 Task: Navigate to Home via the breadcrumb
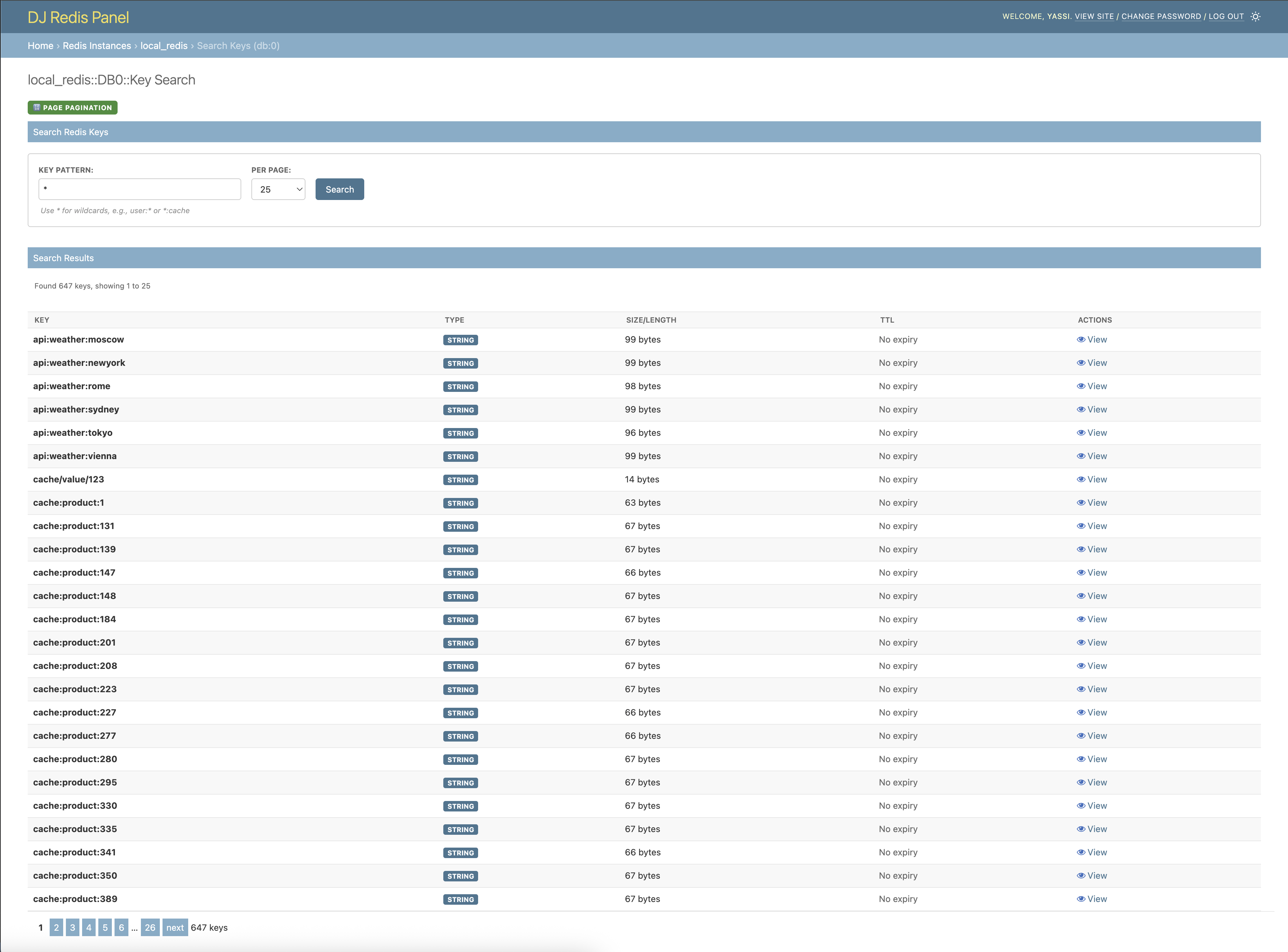[x=40, y=46]
